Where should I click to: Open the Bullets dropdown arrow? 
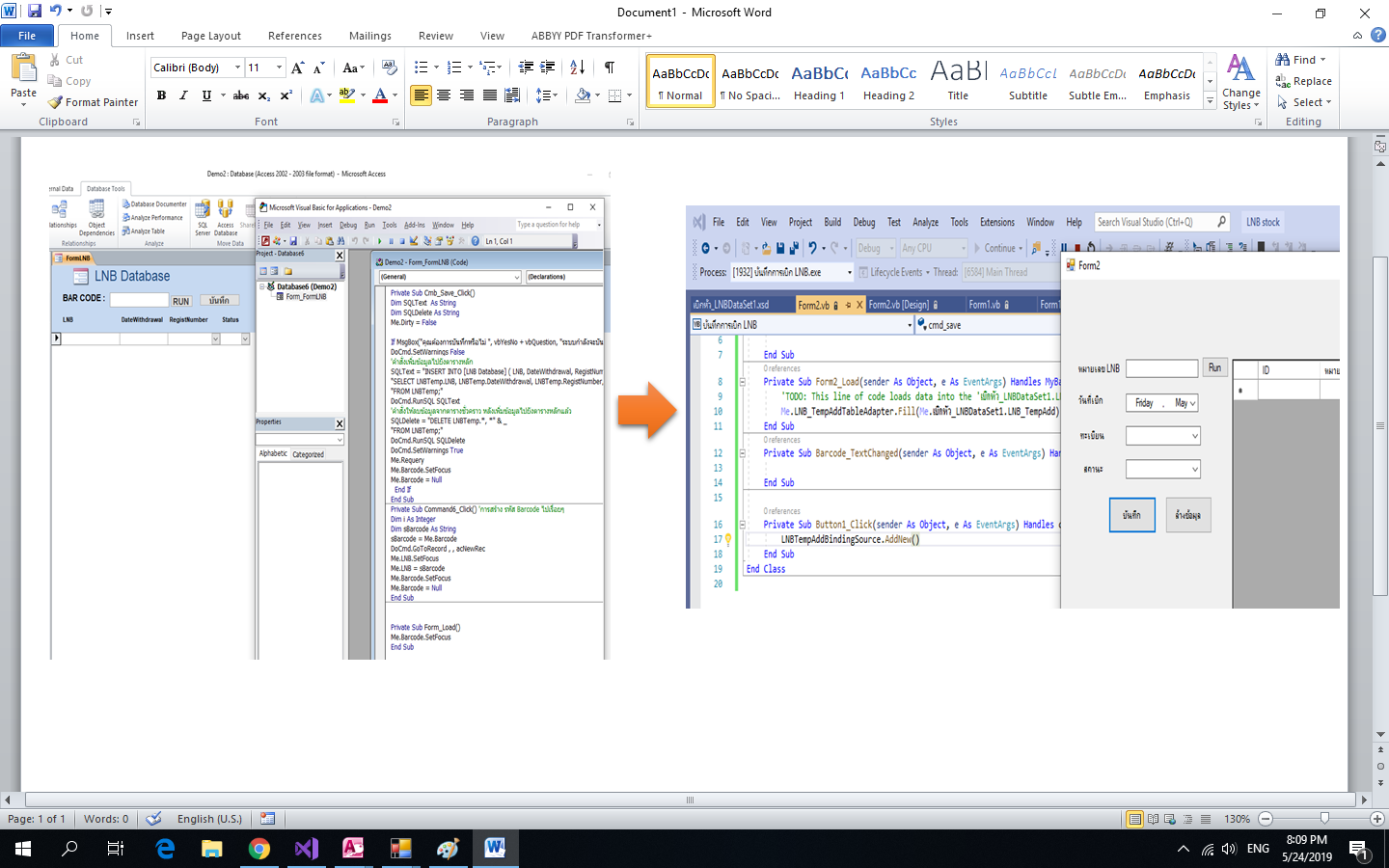(x=436, y=68)
